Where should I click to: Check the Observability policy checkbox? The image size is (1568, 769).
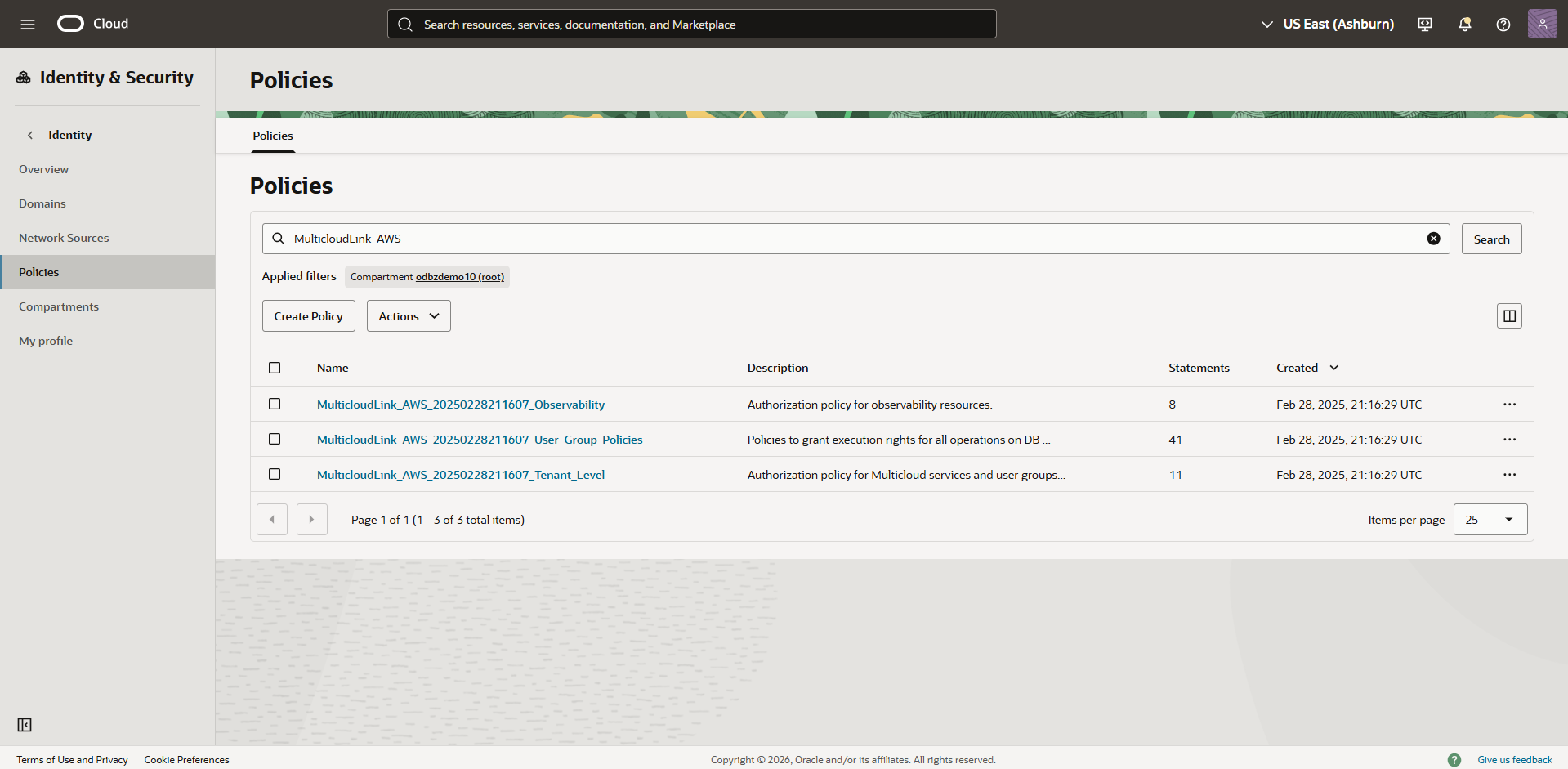click(x=275, y=405)
